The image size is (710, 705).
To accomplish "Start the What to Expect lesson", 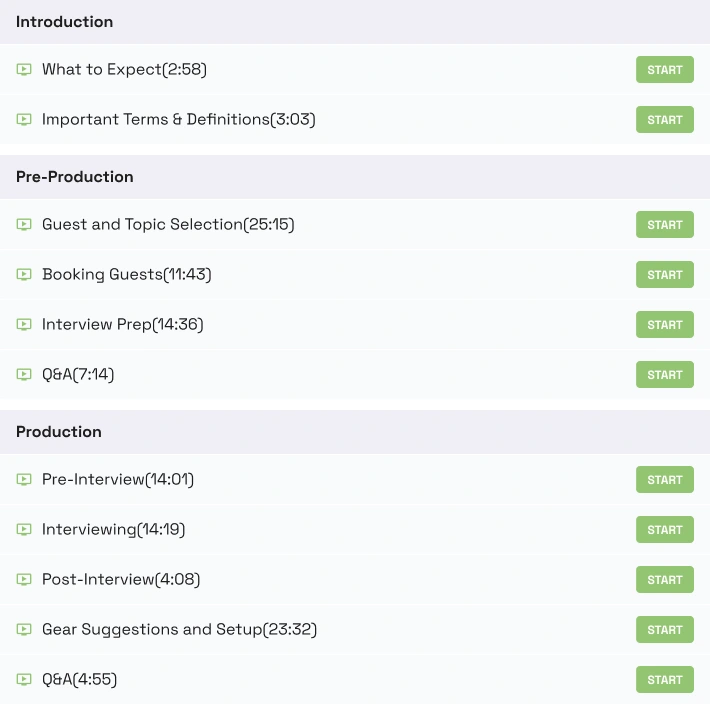I will tap(664, 70).
